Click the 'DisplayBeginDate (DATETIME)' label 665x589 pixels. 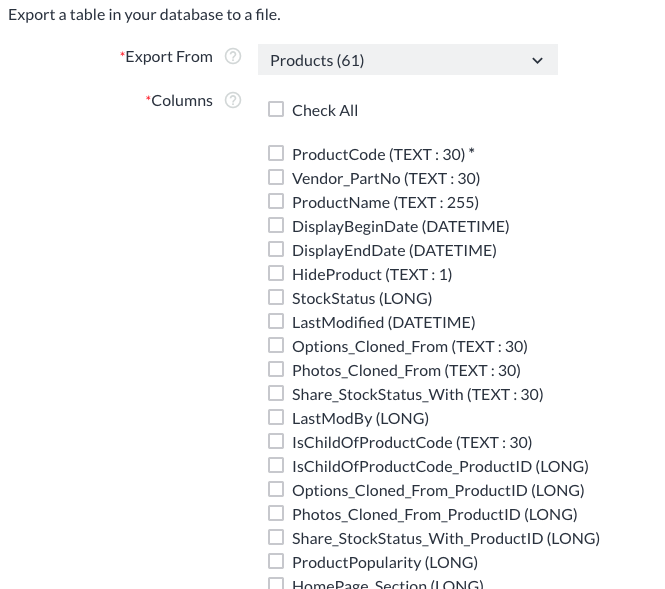tap(401, 226)
